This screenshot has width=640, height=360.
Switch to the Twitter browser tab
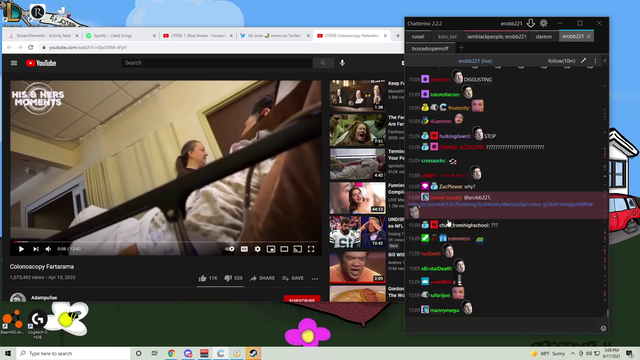click(x=275, y=36)
